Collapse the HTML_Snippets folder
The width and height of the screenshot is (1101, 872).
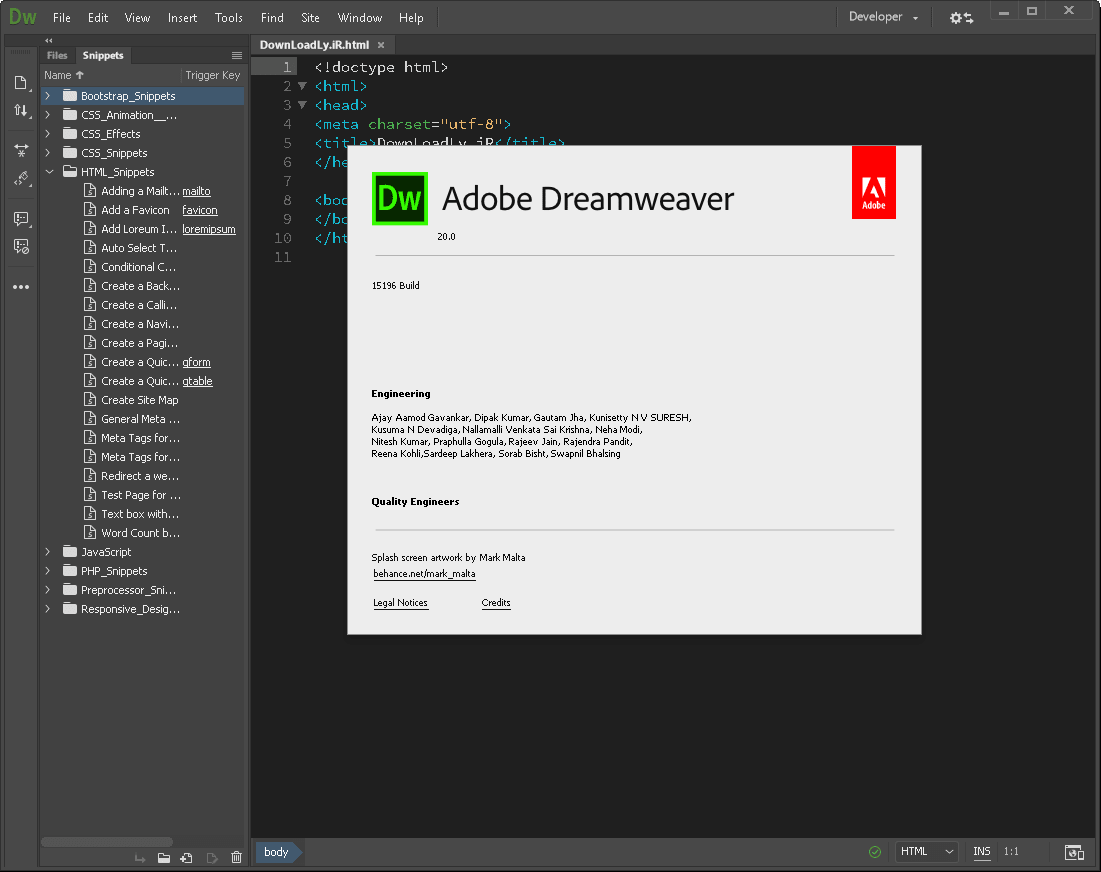tap(48, 171)
